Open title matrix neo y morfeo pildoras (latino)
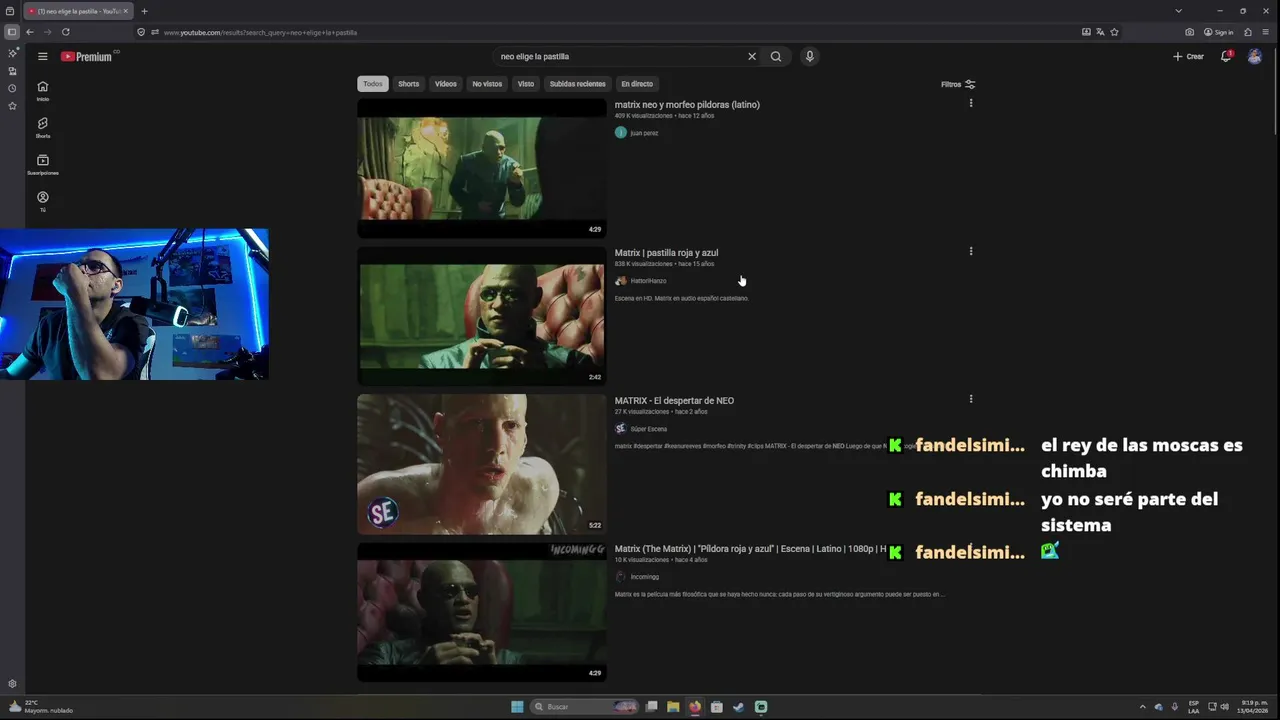This screenshot has width=1280, height=720. click(687, 104)
